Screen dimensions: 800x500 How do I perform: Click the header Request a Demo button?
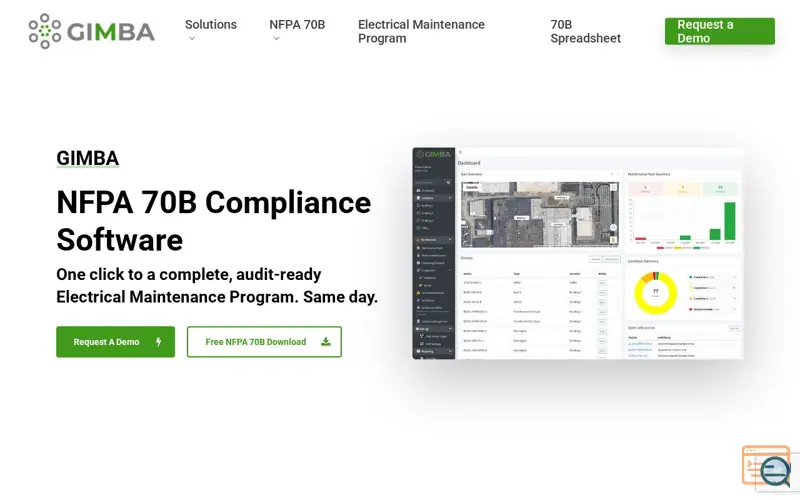[x=719, y=31]
